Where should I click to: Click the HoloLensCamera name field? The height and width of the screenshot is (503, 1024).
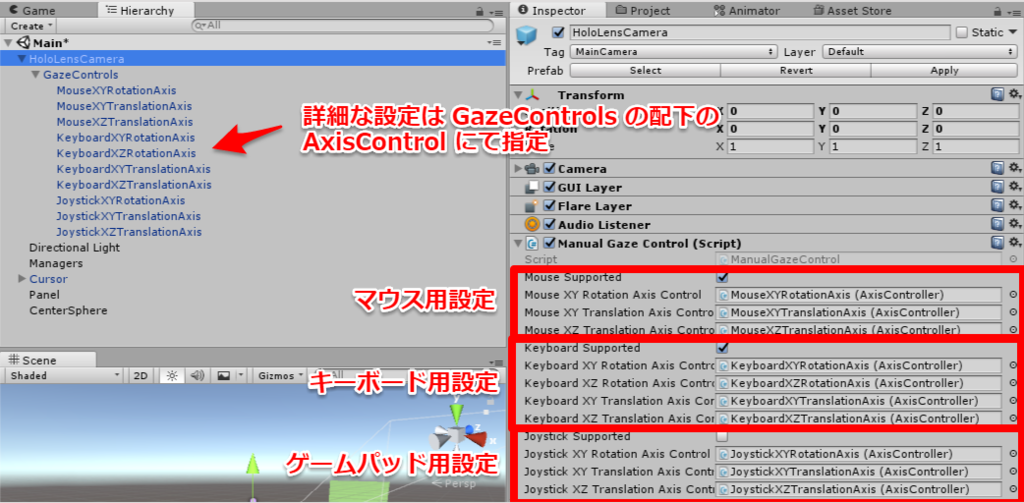tap(760, 32)
